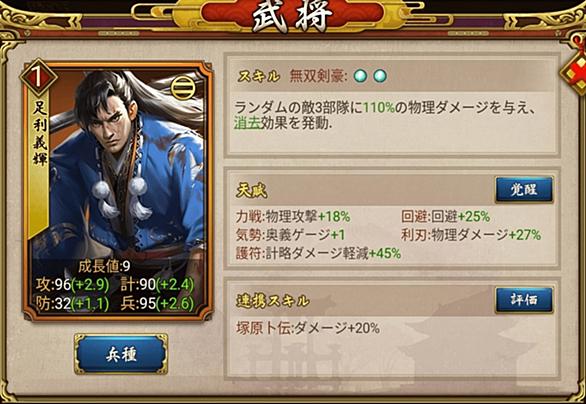Select the 連携スキル section heading
Viewport: 586px width, 404px height.
(273, 301)
